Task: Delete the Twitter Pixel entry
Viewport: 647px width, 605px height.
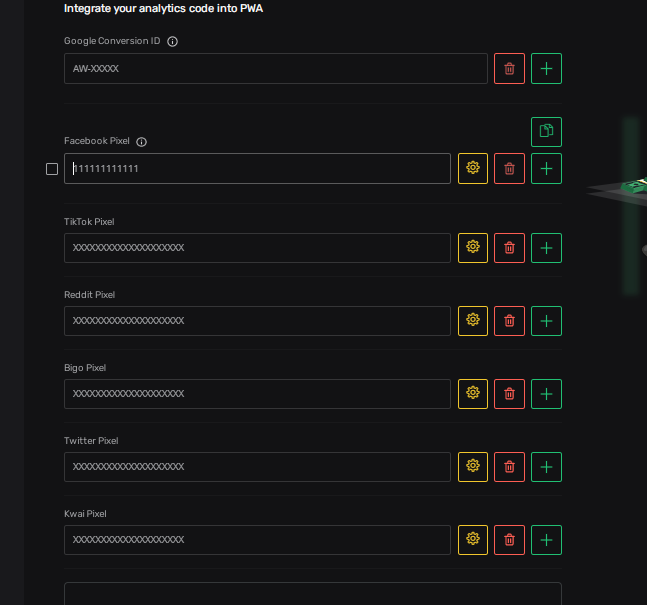Action: [509, 467]
